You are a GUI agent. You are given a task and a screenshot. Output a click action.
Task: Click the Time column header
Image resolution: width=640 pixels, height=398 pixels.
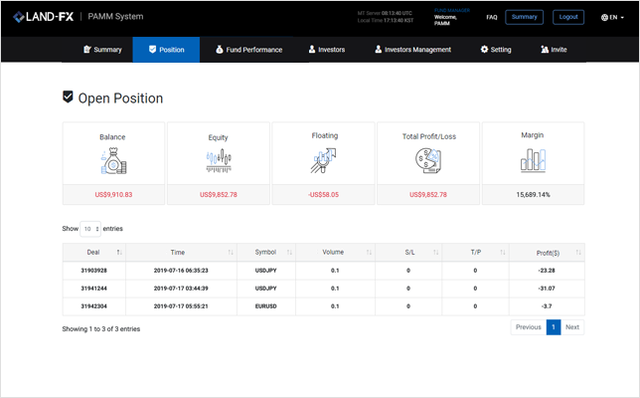[x=181, y=252]
